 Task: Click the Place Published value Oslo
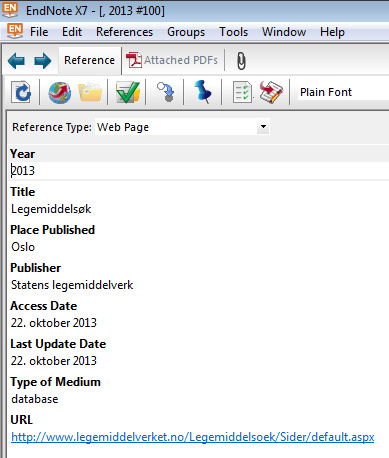(x=23, y=247)
